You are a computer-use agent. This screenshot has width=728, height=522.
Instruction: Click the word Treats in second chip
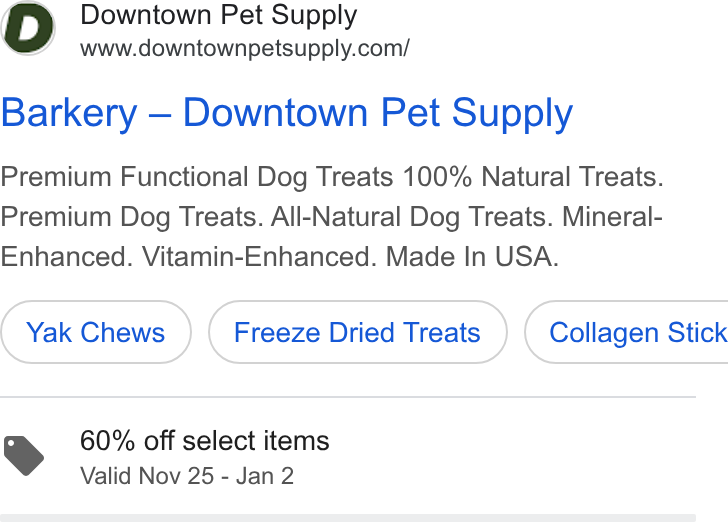click(441, 333)
